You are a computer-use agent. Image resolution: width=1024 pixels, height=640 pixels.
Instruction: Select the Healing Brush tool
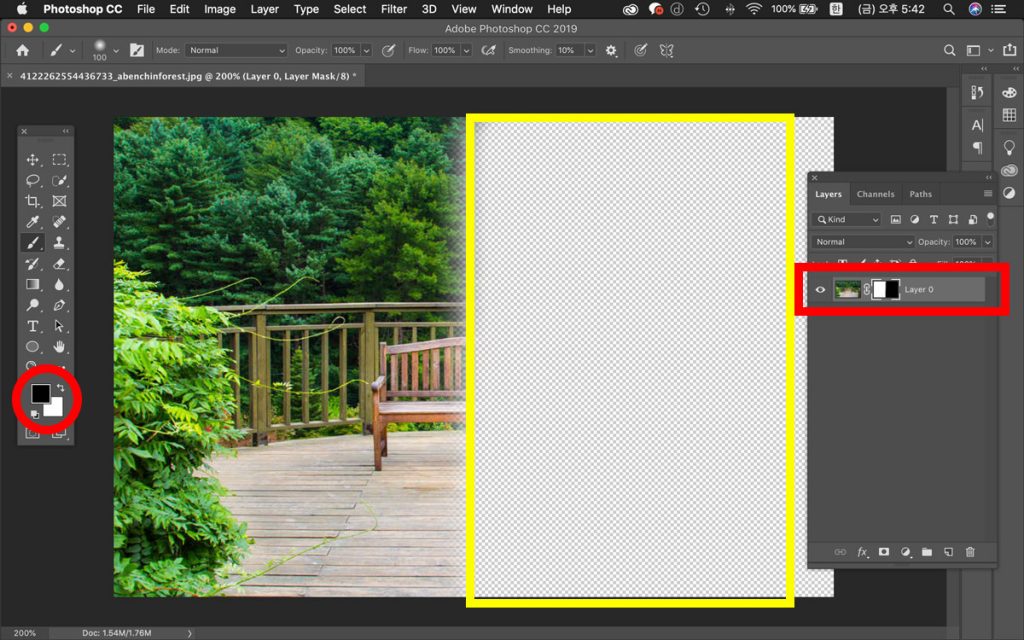[59, 222]
